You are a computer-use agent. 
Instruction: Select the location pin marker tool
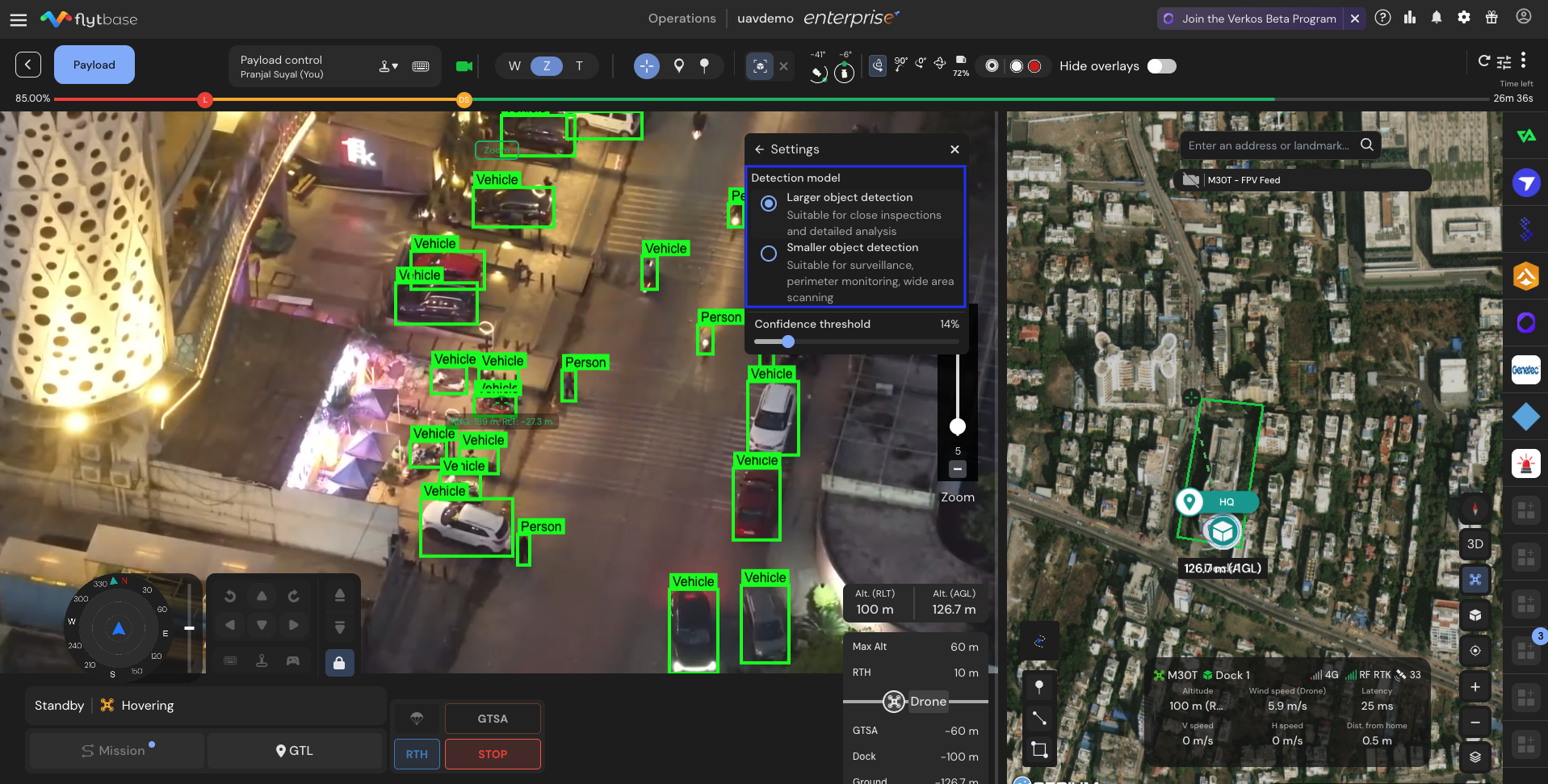pyautogui.click(x=679, y=66)
